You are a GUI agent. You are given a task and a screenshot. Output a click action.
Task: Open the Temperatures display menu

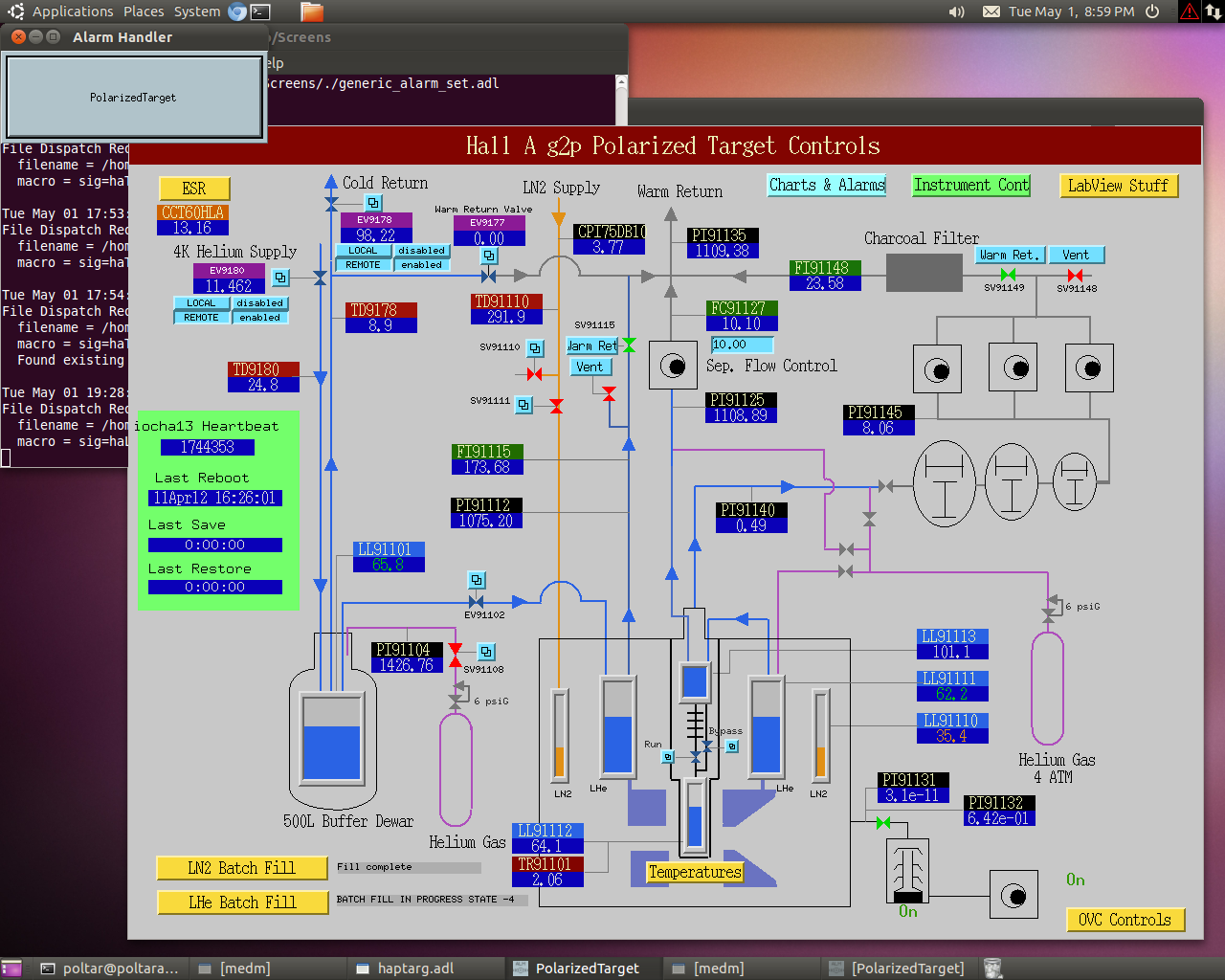tap(695, 872)
